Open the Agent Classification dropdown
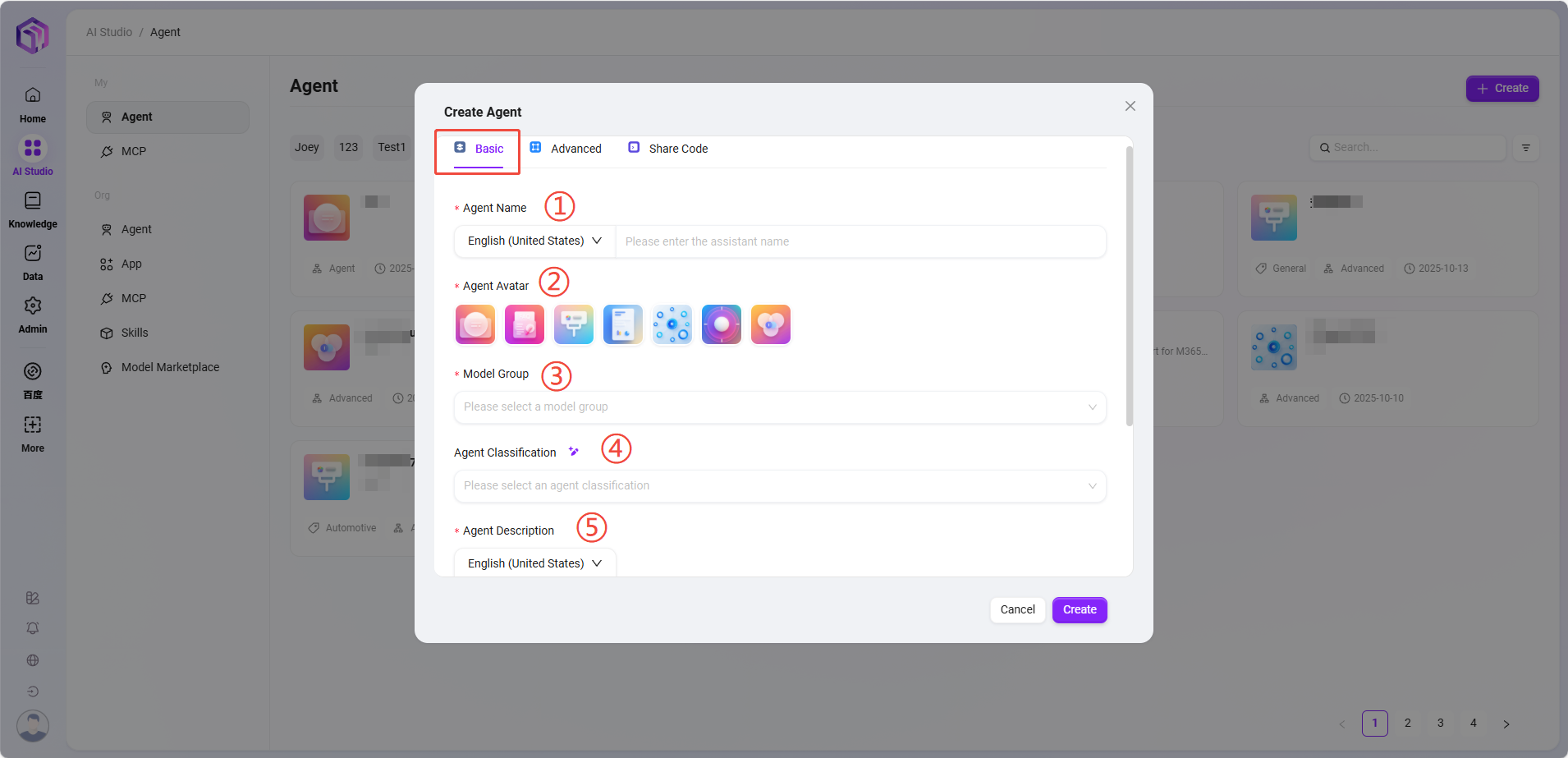 779,486
